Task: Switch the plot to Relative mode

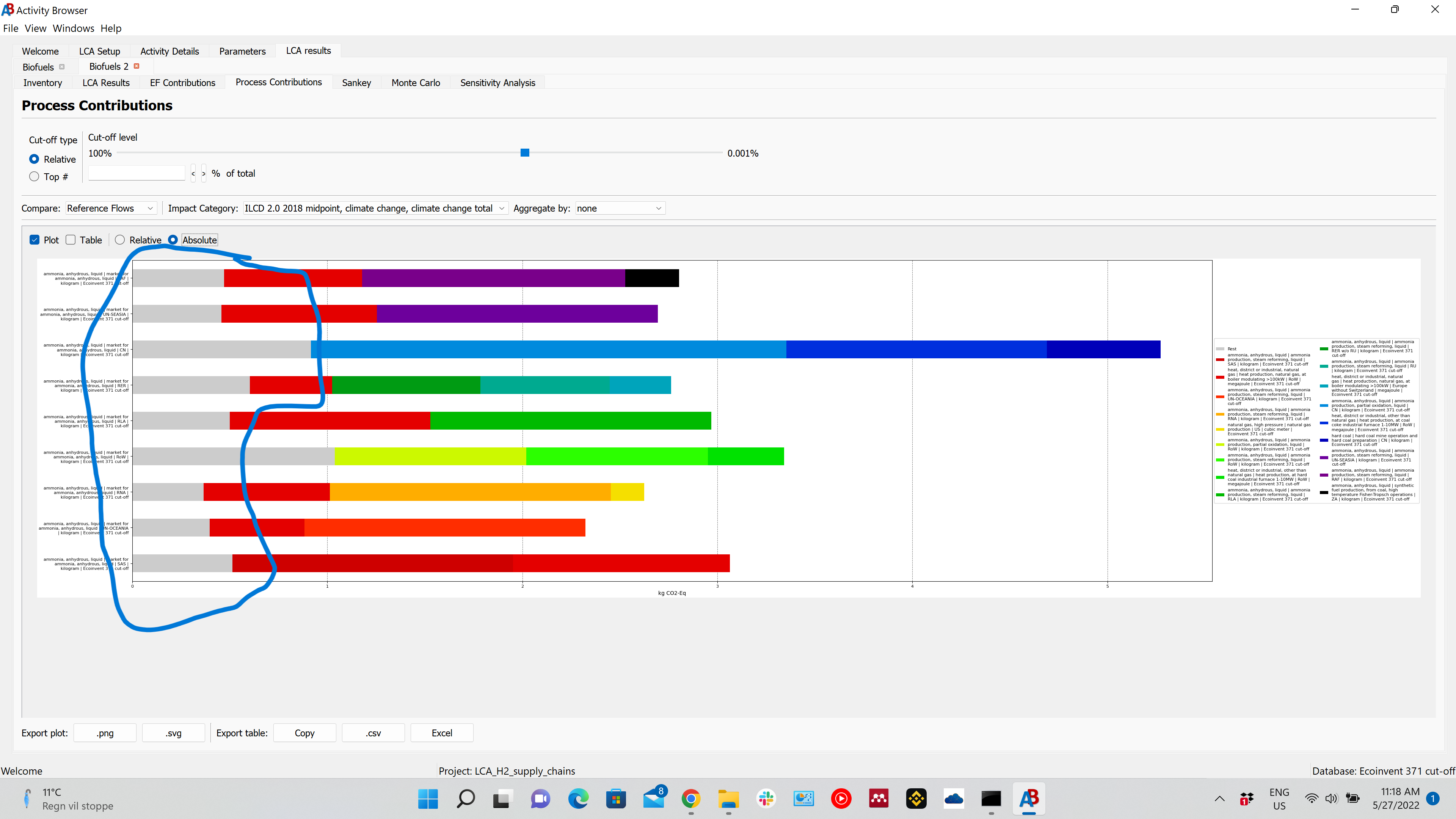Action: click(119, 240)
